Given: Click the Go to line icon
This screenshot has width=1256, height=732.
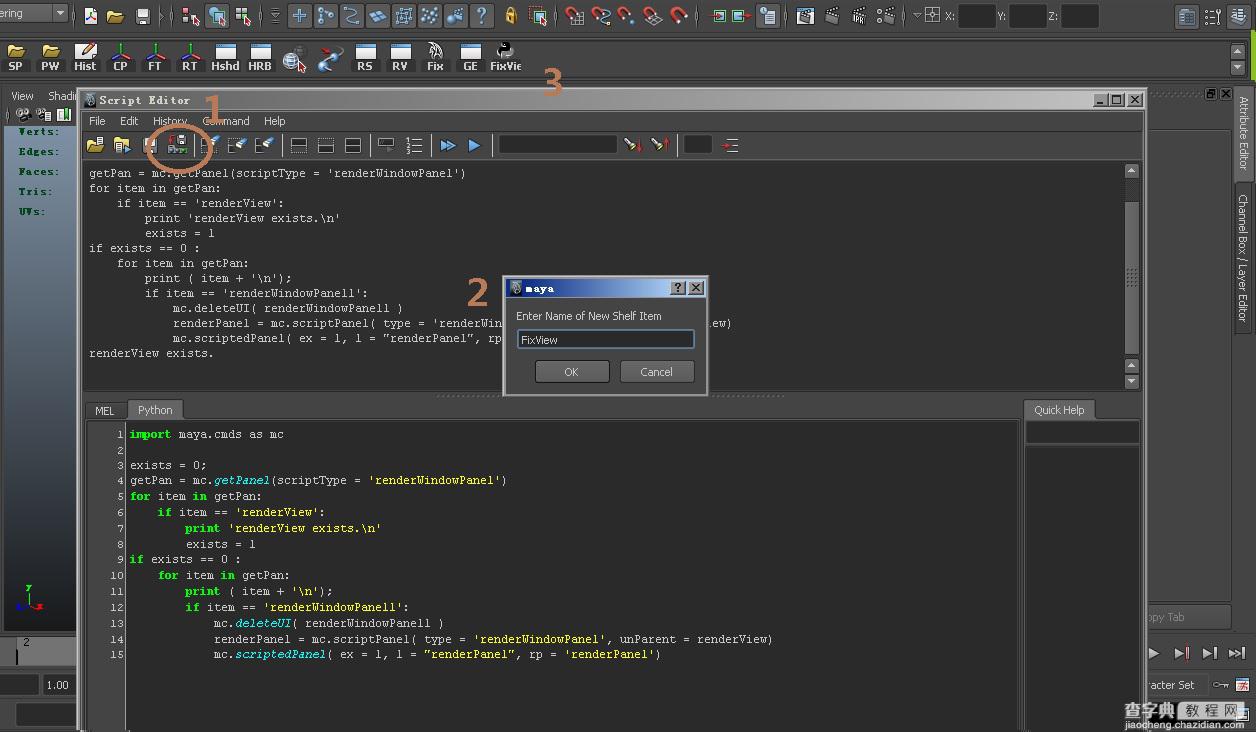Looking at the screenshot, I should point(731,146).
